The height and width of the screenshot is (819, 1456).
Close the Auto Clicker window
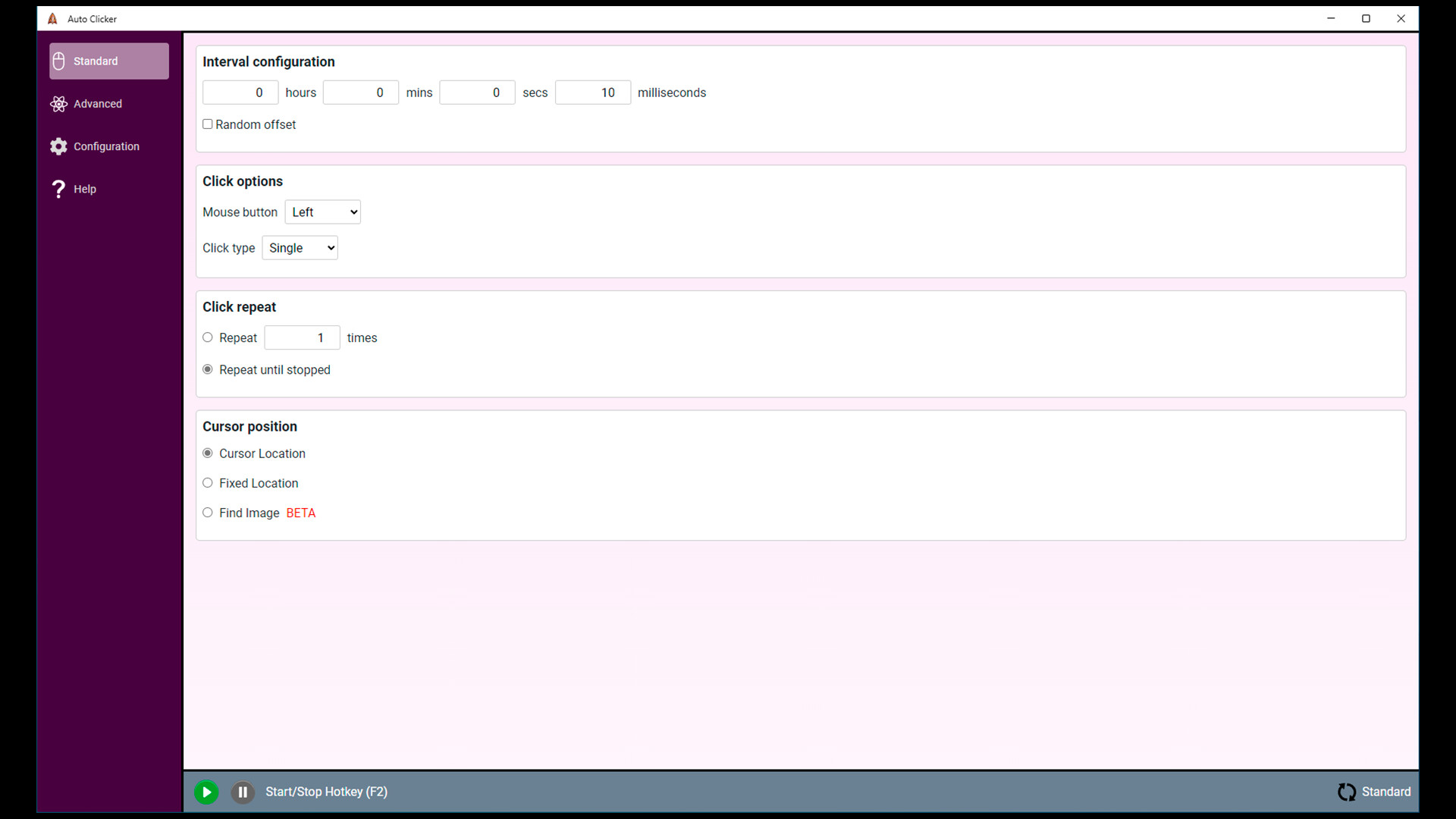coord(1401,19)
